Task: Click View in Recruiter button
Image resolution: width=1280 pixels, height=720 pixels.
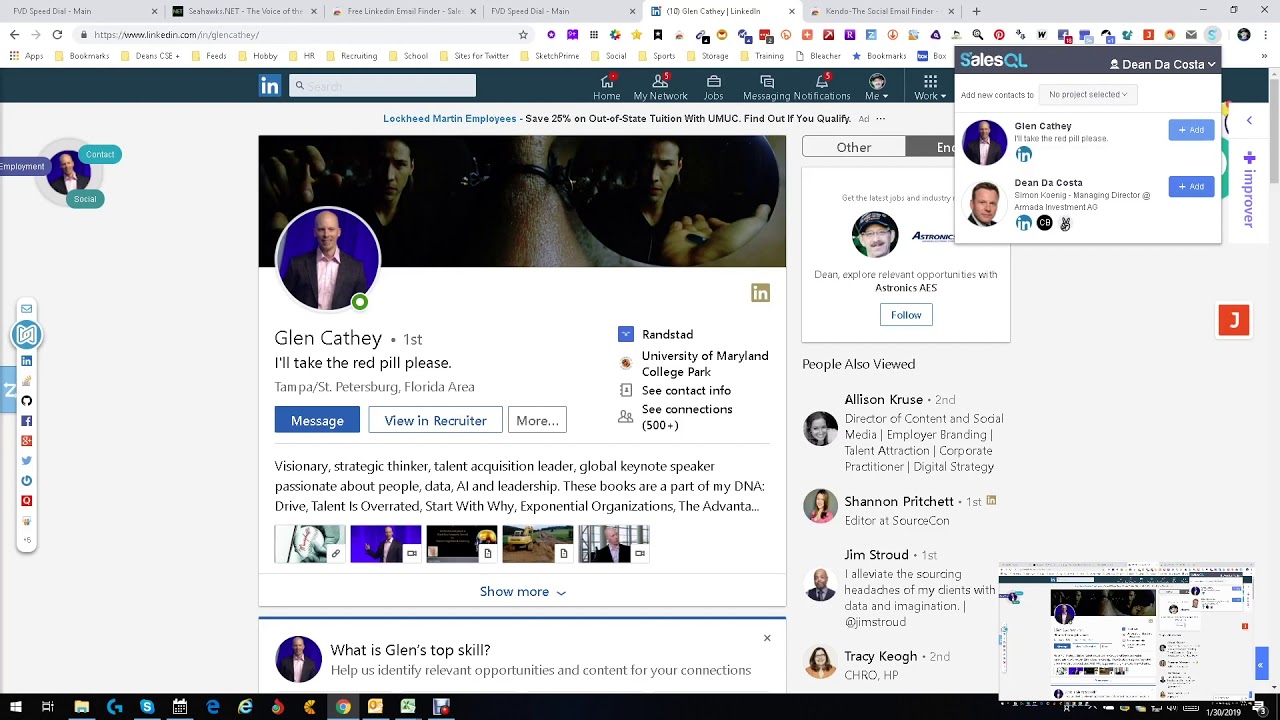Action: (435, 421)
